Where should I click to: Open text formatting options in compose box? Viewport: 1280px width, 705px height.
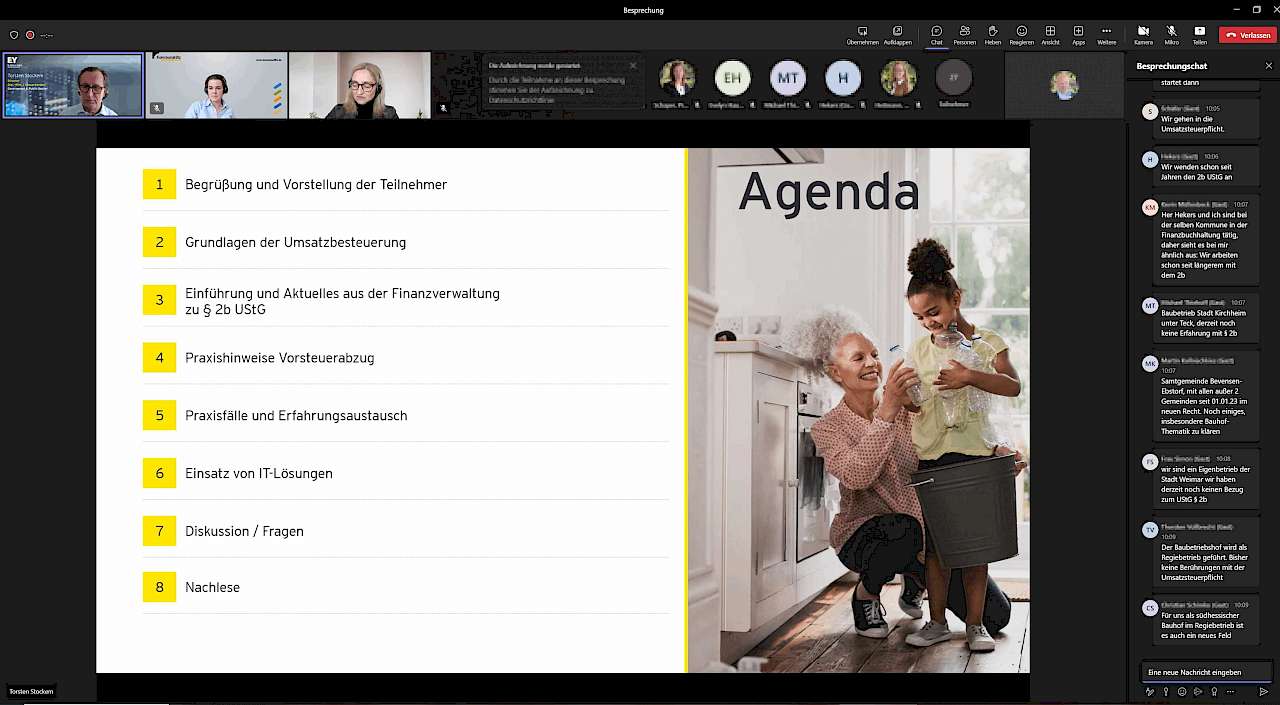point(1150,692)
